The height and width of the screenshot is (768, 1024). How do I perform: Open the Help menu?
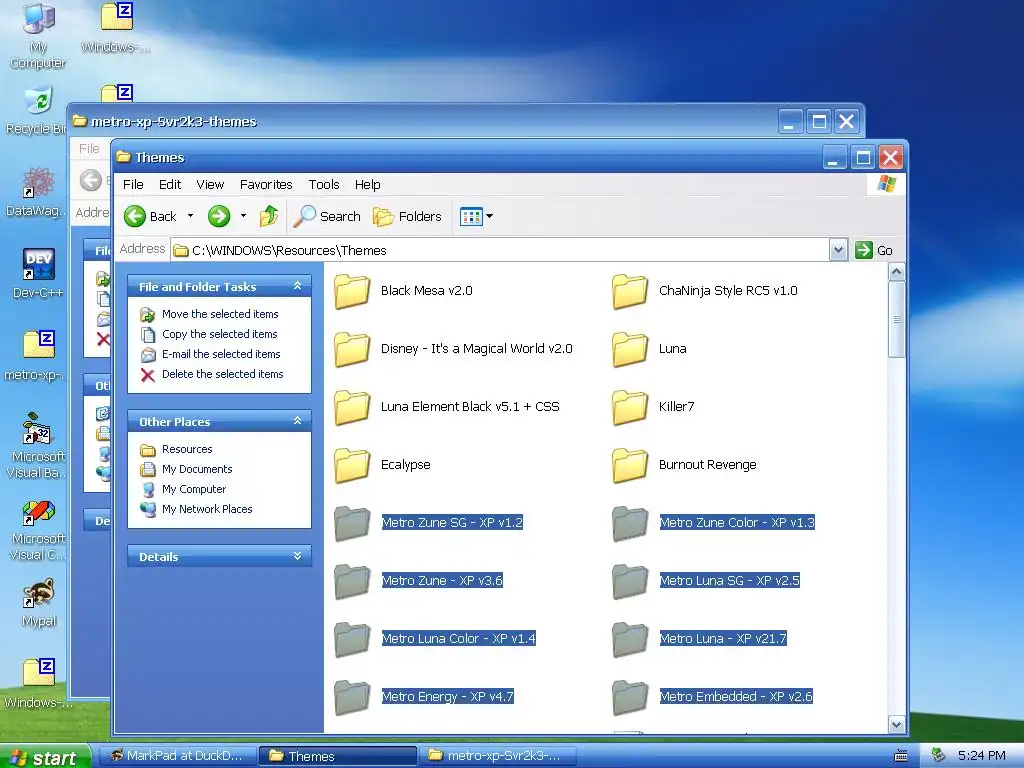click(368, 185)
